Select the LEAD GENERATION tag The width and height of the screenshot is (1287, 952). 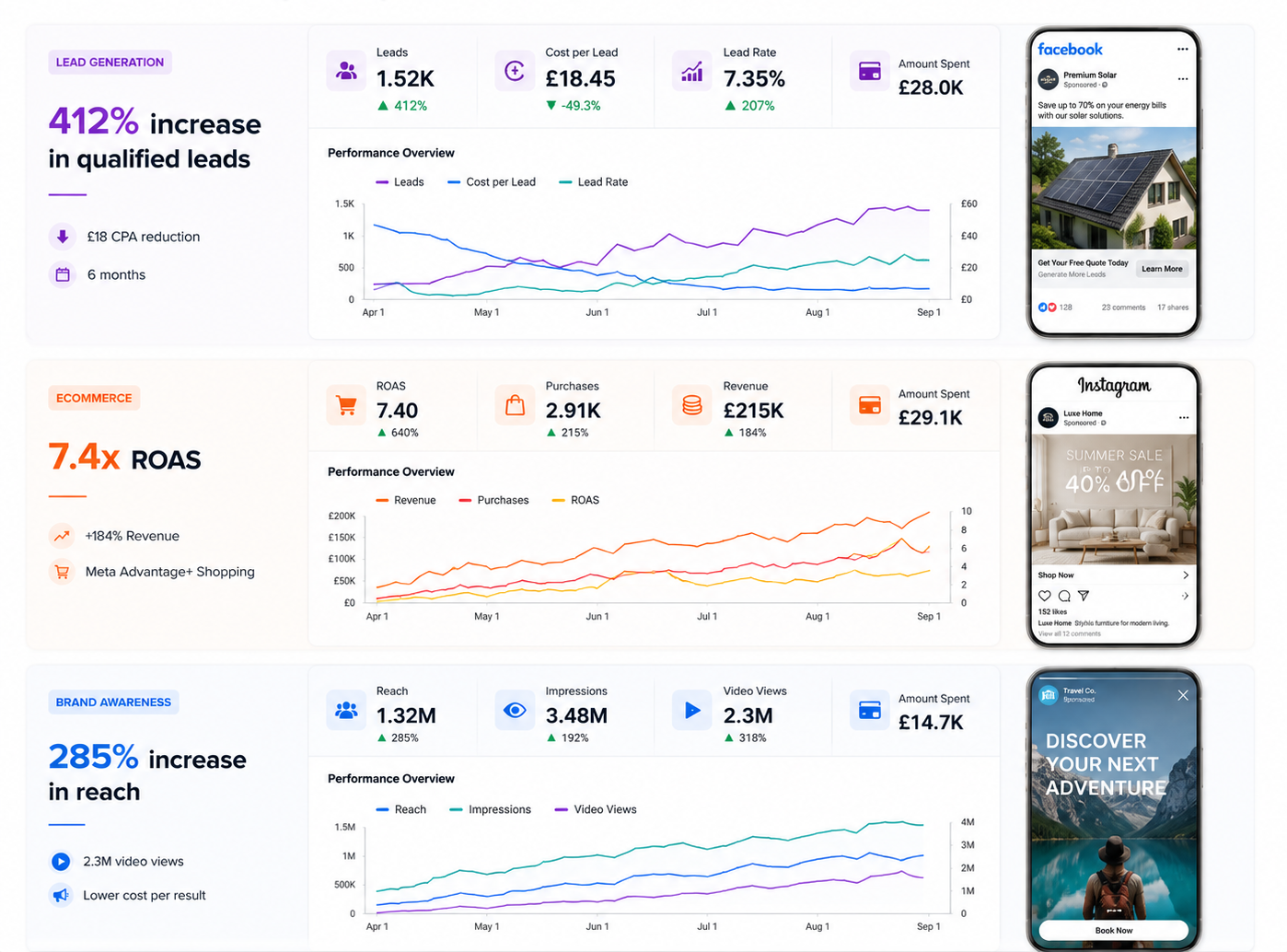click(x=110, y=62)
